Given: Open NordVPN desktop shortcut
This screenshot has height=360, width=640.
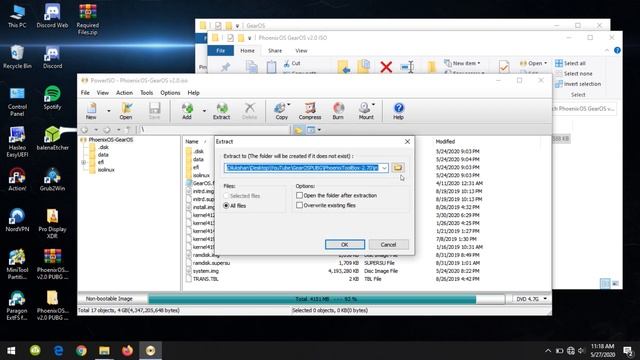Looking at the screenshot, I should click(x=17, y=220).
